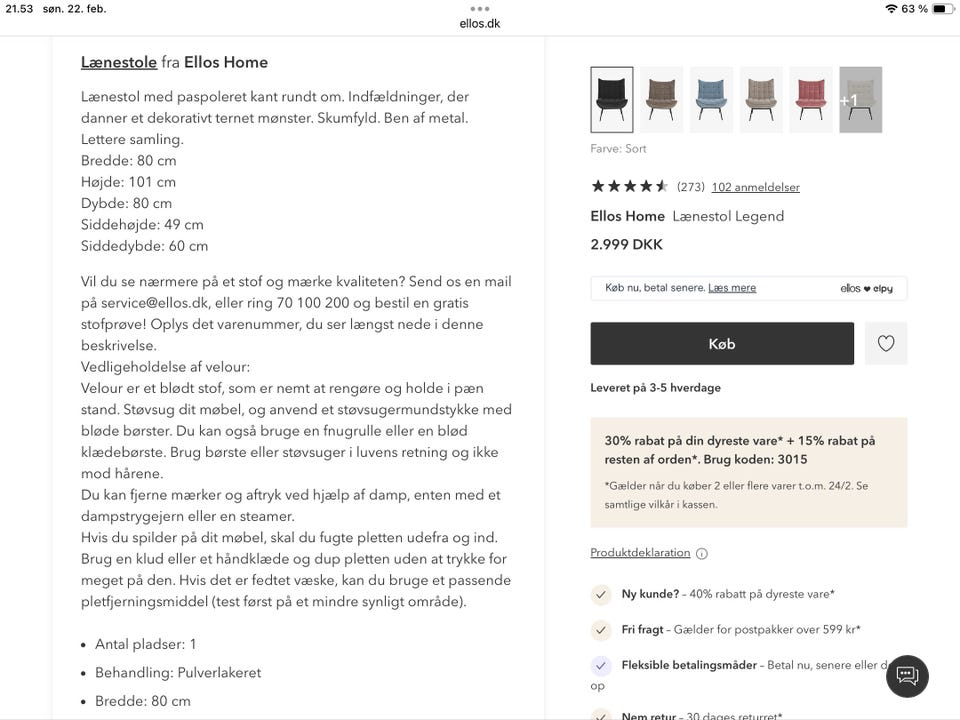
Task: Tap the star rating icons
Action: (629, 186)
